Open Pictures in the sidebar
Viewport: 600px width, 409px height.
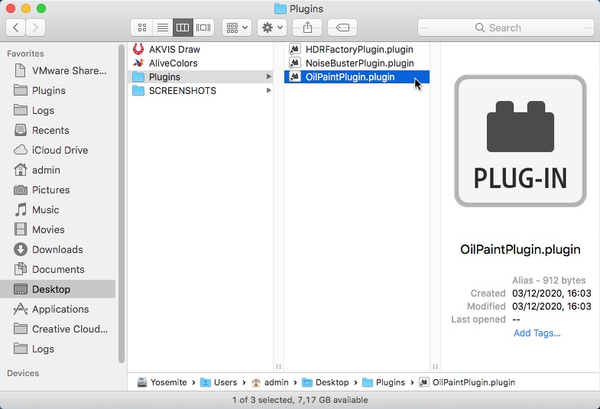pyautogui.click(x=60, y=190)
